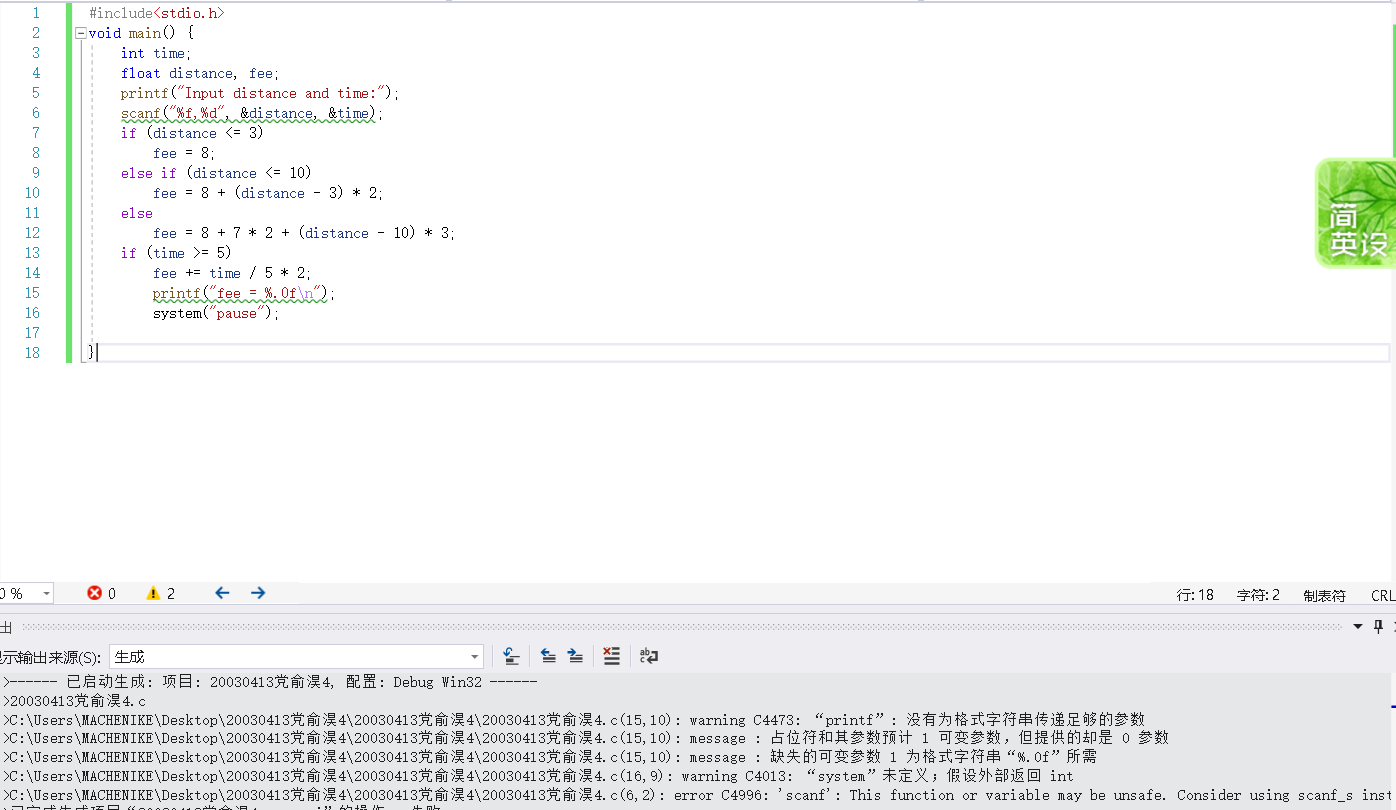Image resolution: width=1396 pixels, height=810 pixels.
Task: Click the printf "fee = %.0f\n" line
Action: tap(244, 293)
